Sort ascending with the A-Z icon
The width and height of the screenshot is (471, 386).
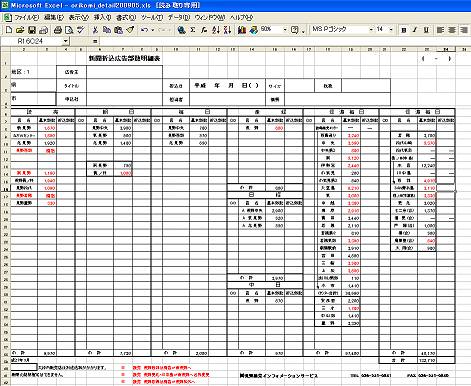click(216, 30)
